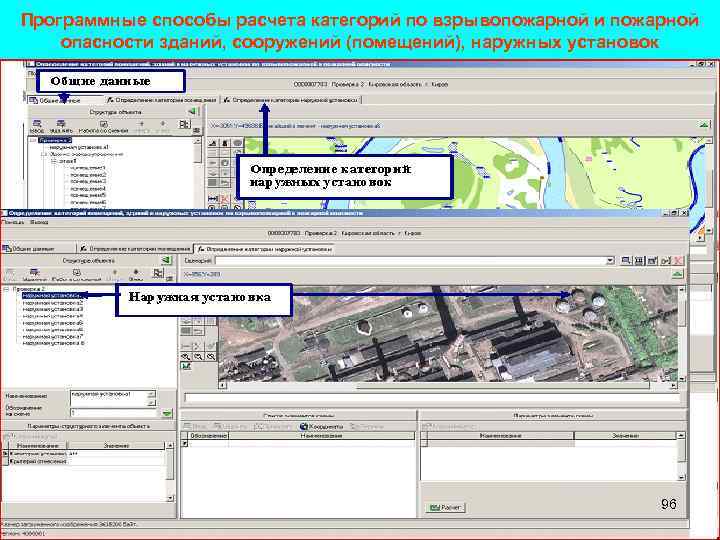The width and height of the screenshot is (720, 540).
Task: Click the third scenario toolbar icon
Action: [x=652, y=260]
